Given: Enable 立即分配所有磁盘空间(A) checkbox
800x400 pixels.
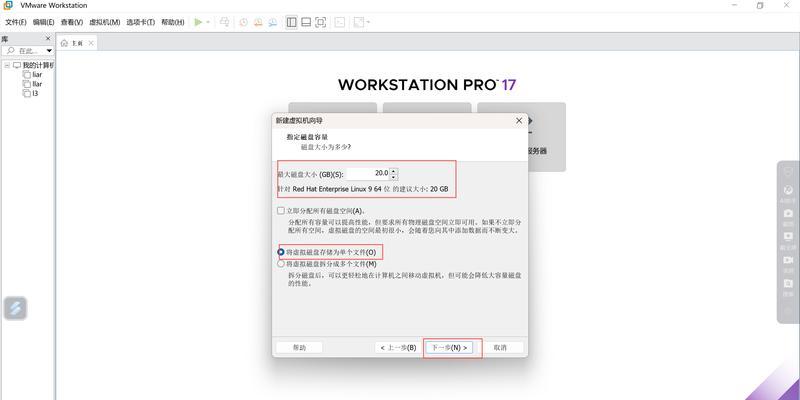Looking at the screenshot, I should [281, 211].
